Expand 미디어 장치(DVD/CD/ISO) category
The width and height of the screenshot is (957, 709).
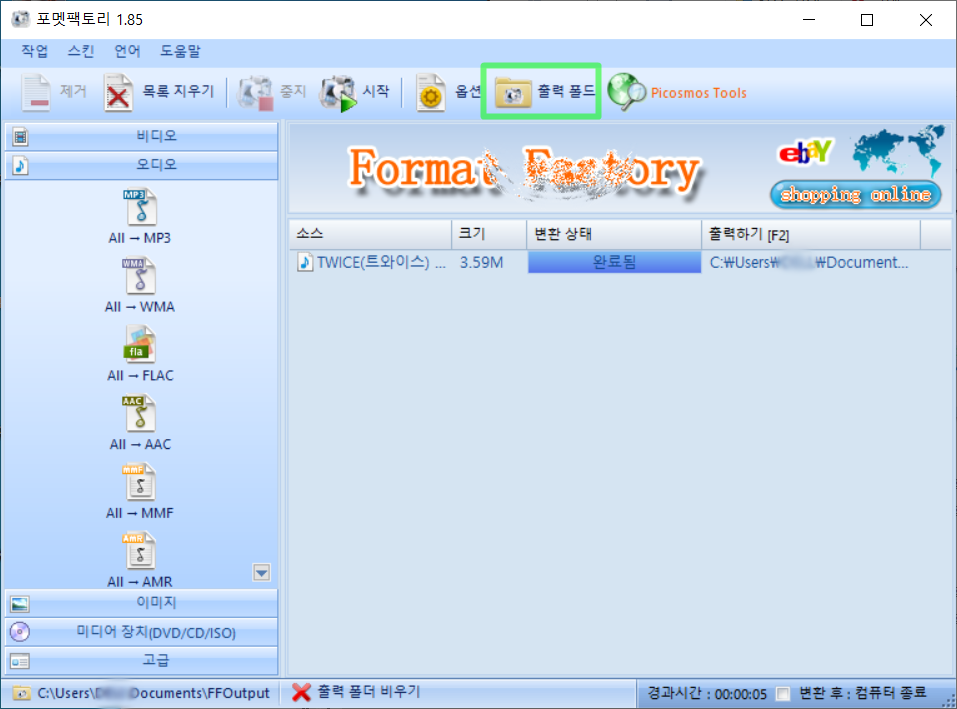point(142,632)
